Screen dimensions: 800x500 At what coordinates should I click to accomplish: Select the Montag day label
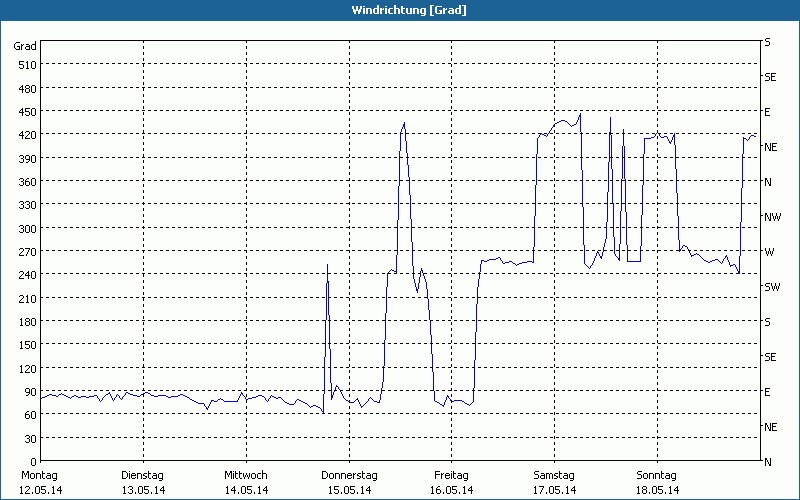pos(40,475)
